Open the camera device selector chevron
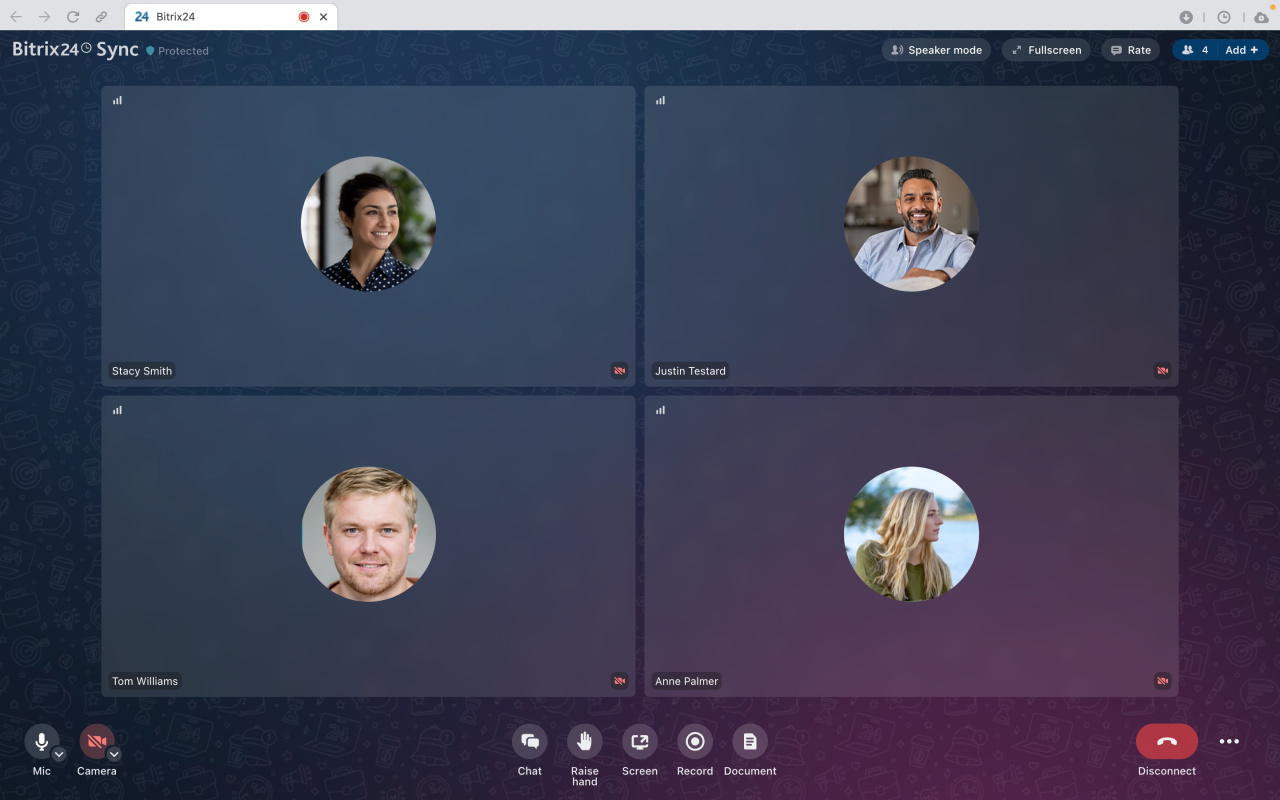Viewport: 1280px width, 800px height. (113, 754)
